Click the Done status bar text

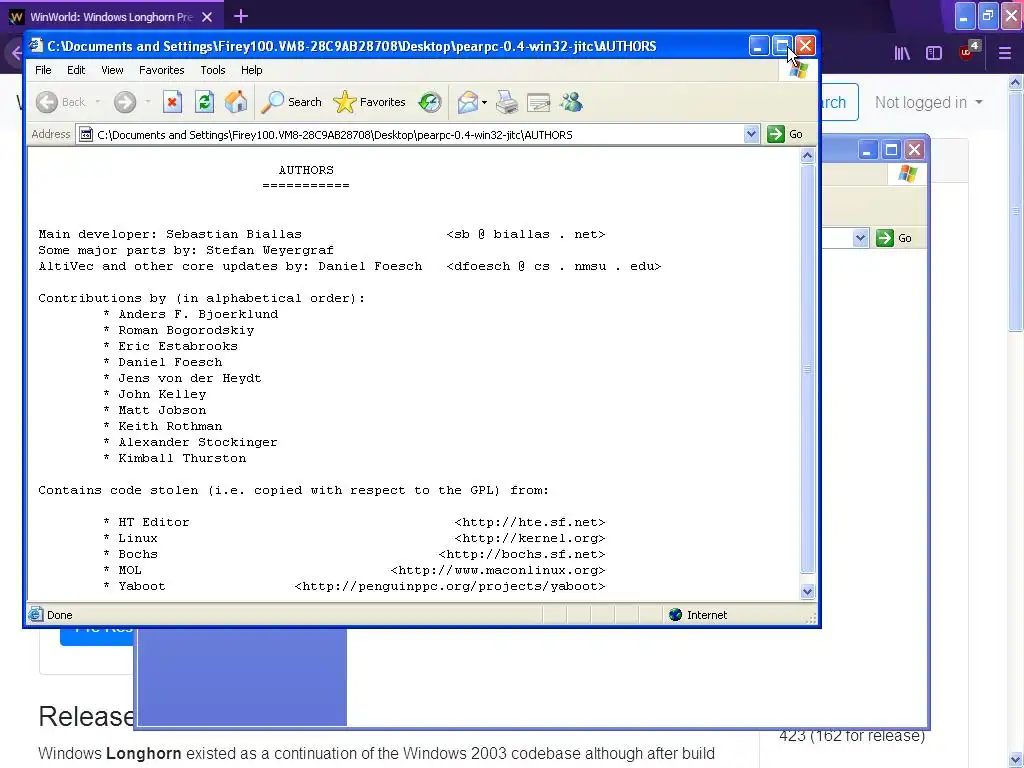pyautogui.click(x=59, y=615)
